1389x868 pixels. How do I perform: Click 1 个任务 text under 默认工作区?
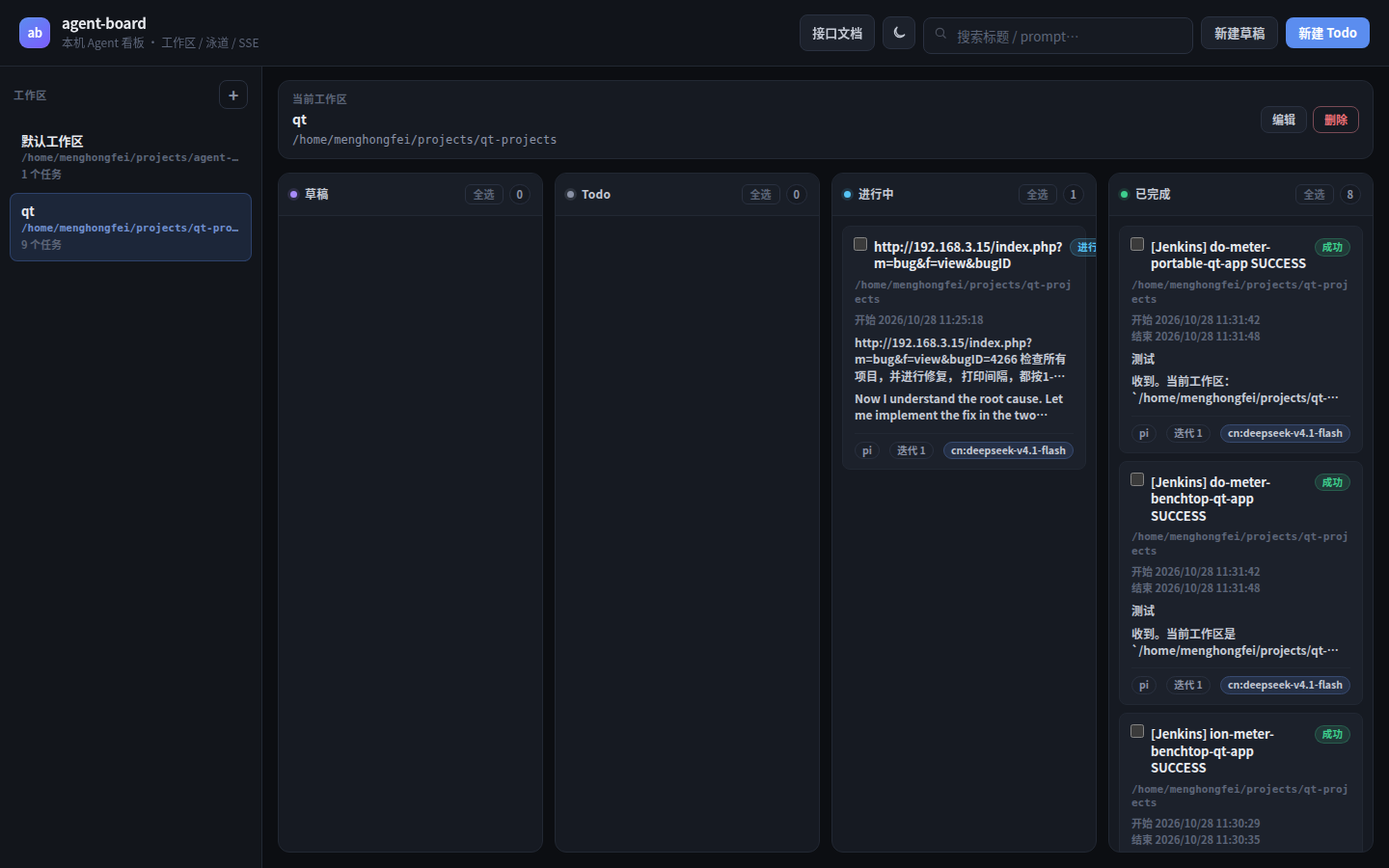41,175
